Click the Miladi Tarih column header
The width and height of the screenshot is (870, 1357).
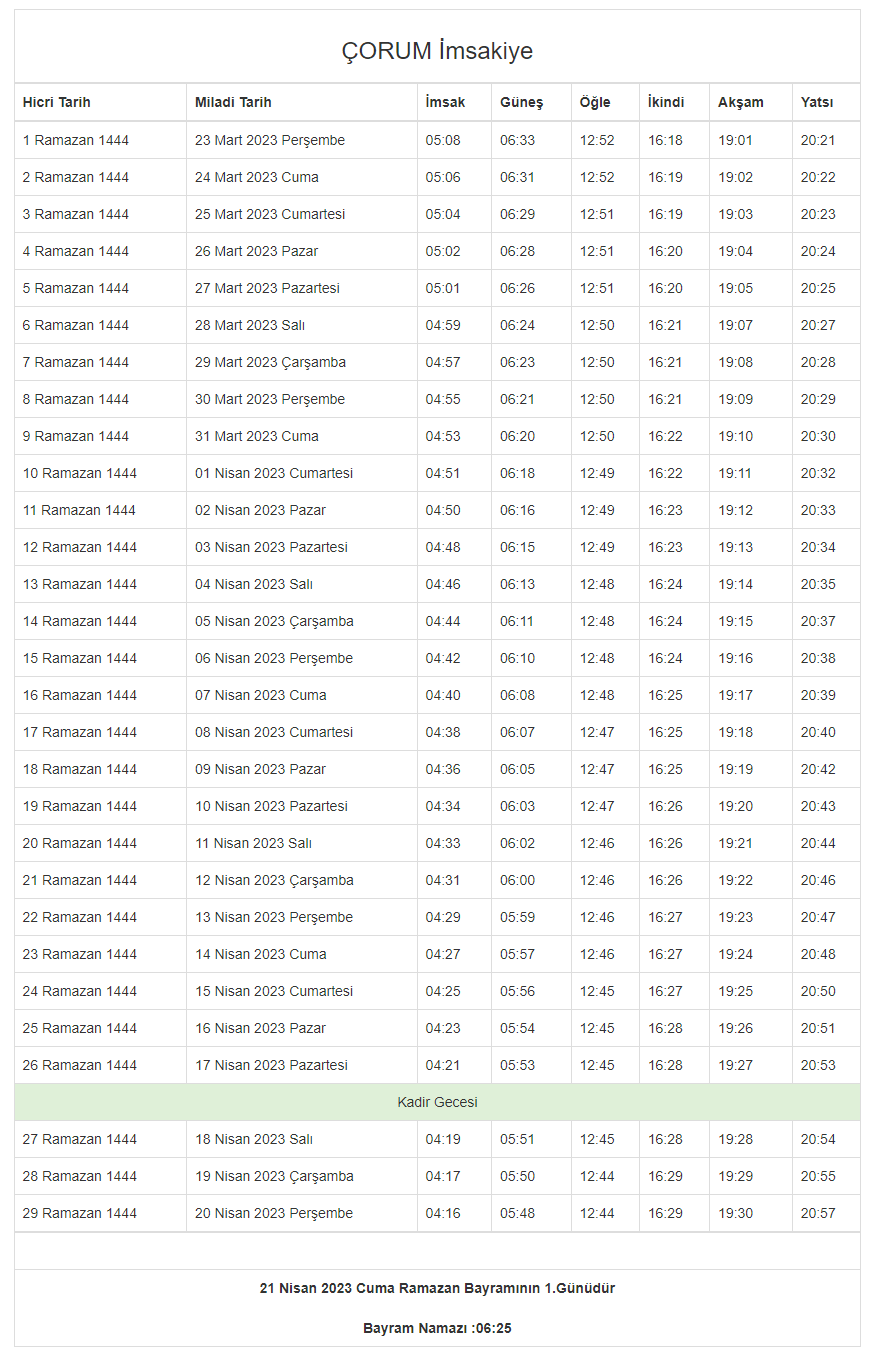[233, 102]
